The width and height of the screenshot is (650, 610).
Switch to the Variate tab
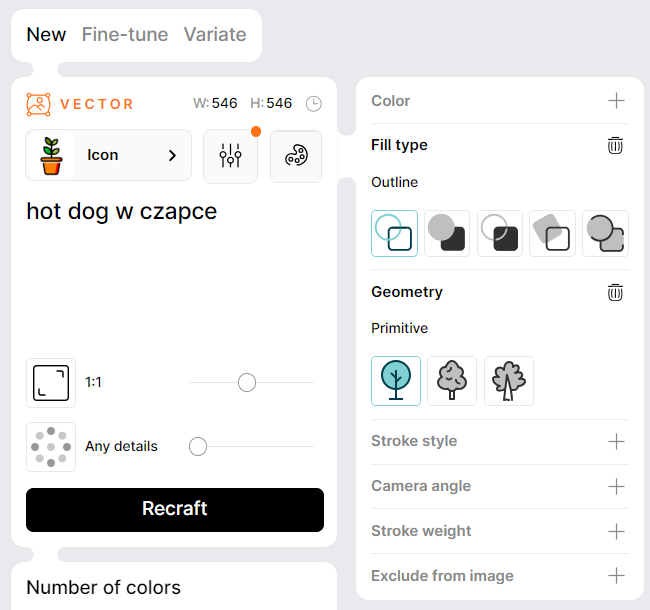(215, 34)
